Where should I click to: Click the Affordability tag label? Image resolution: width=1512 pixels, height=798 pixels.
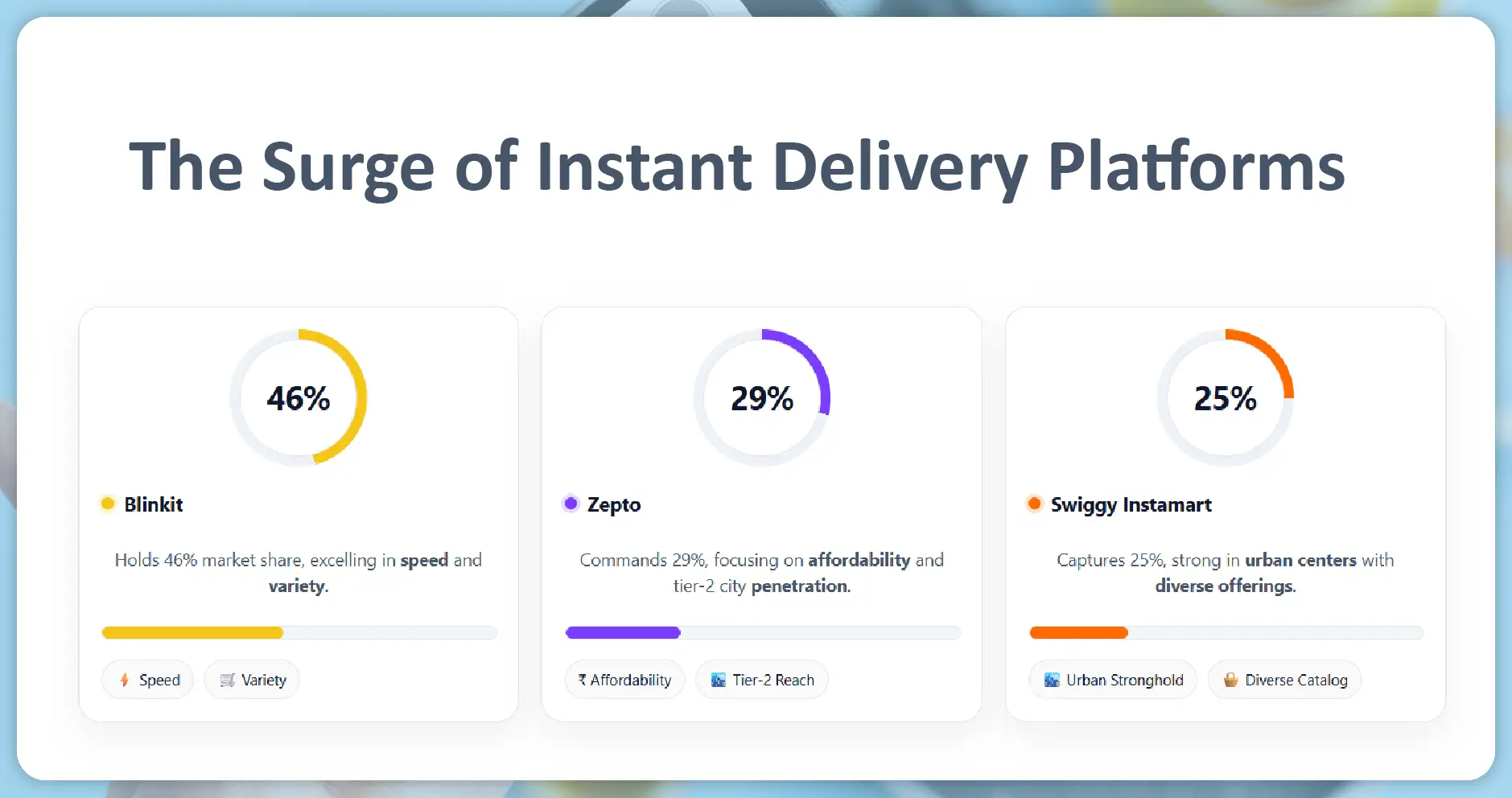[631, 680]
